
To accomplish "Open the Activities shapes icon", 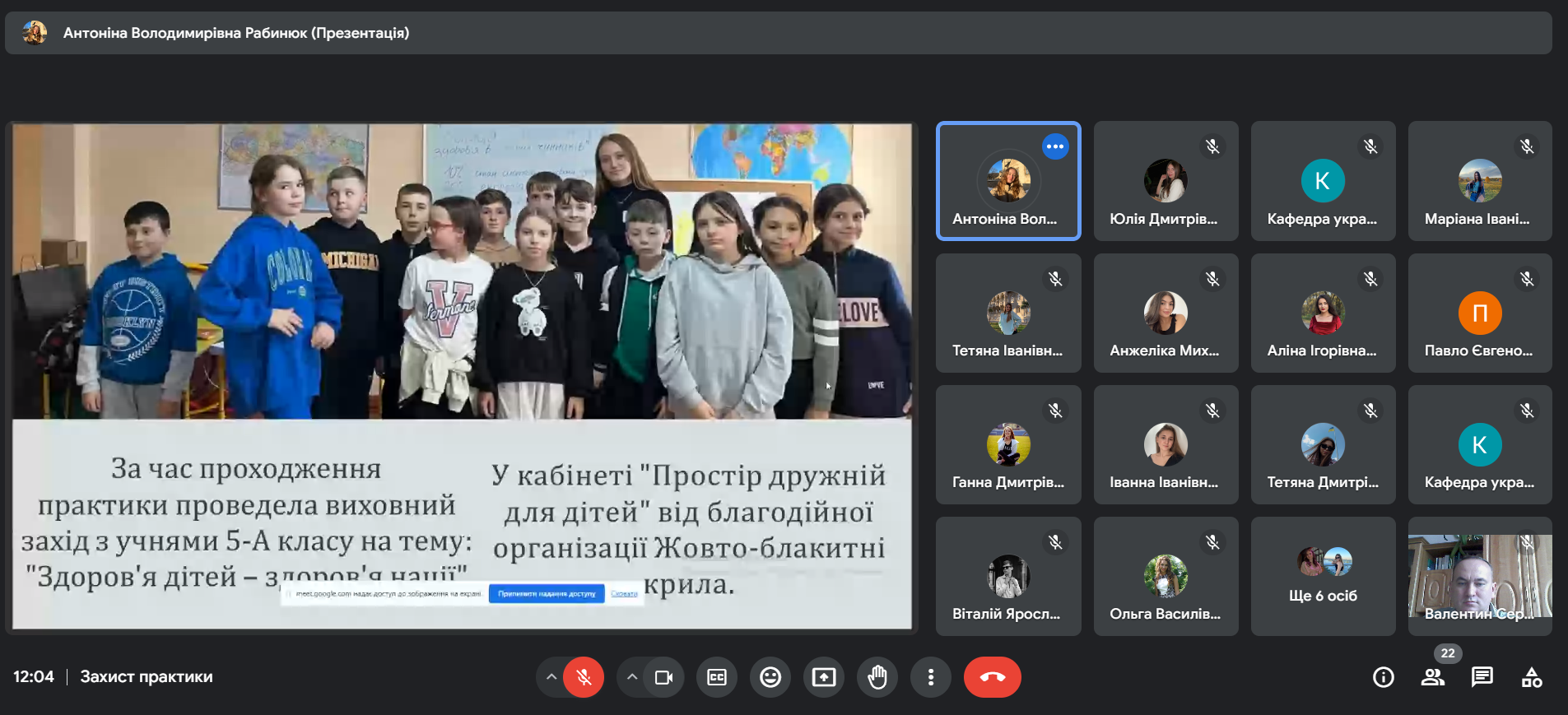I will click(x=1532, y=677).
